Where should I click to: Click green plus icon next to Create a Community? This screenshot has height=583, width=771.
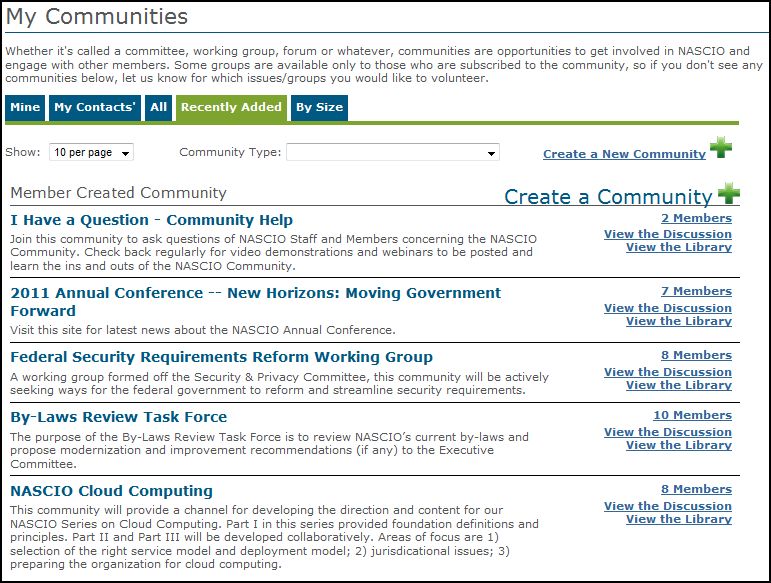(729, 193)
